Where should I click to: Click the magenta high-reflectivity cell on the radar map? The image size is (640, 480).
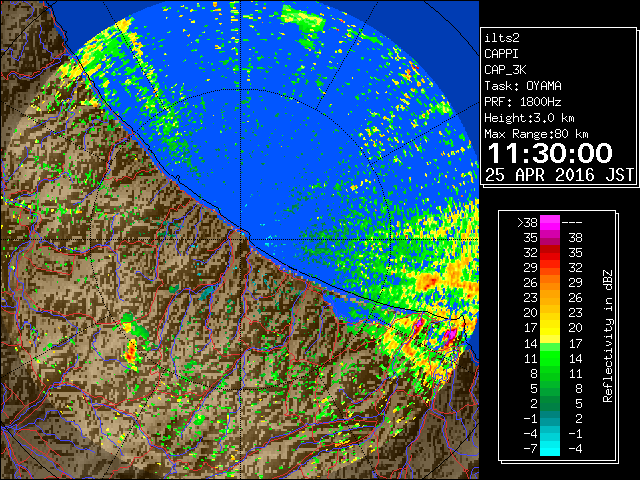pos(450,336)
